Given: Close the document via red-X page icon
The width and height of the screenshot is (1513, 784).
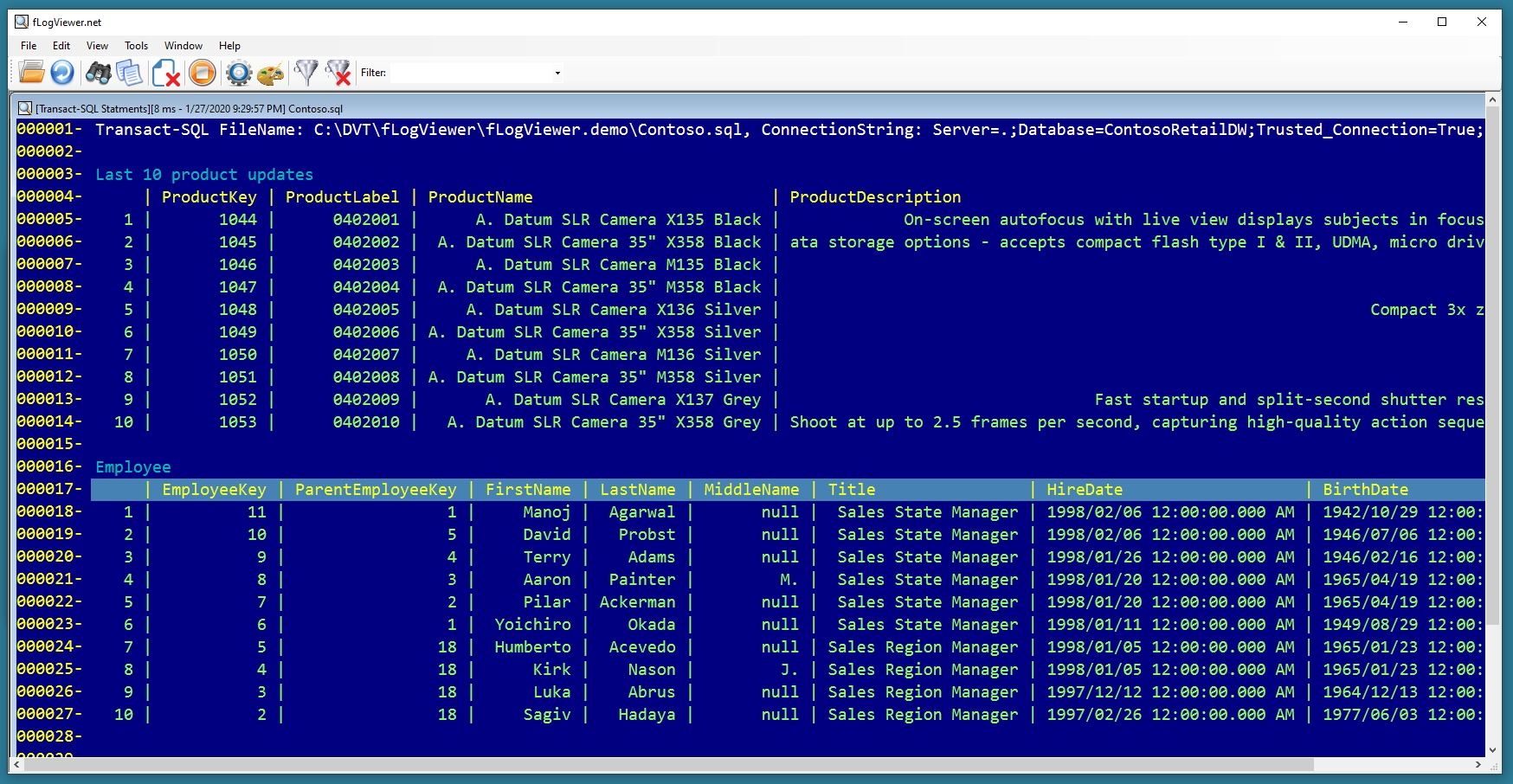Looking at the screenshot, I should click(x=165, y=73).
